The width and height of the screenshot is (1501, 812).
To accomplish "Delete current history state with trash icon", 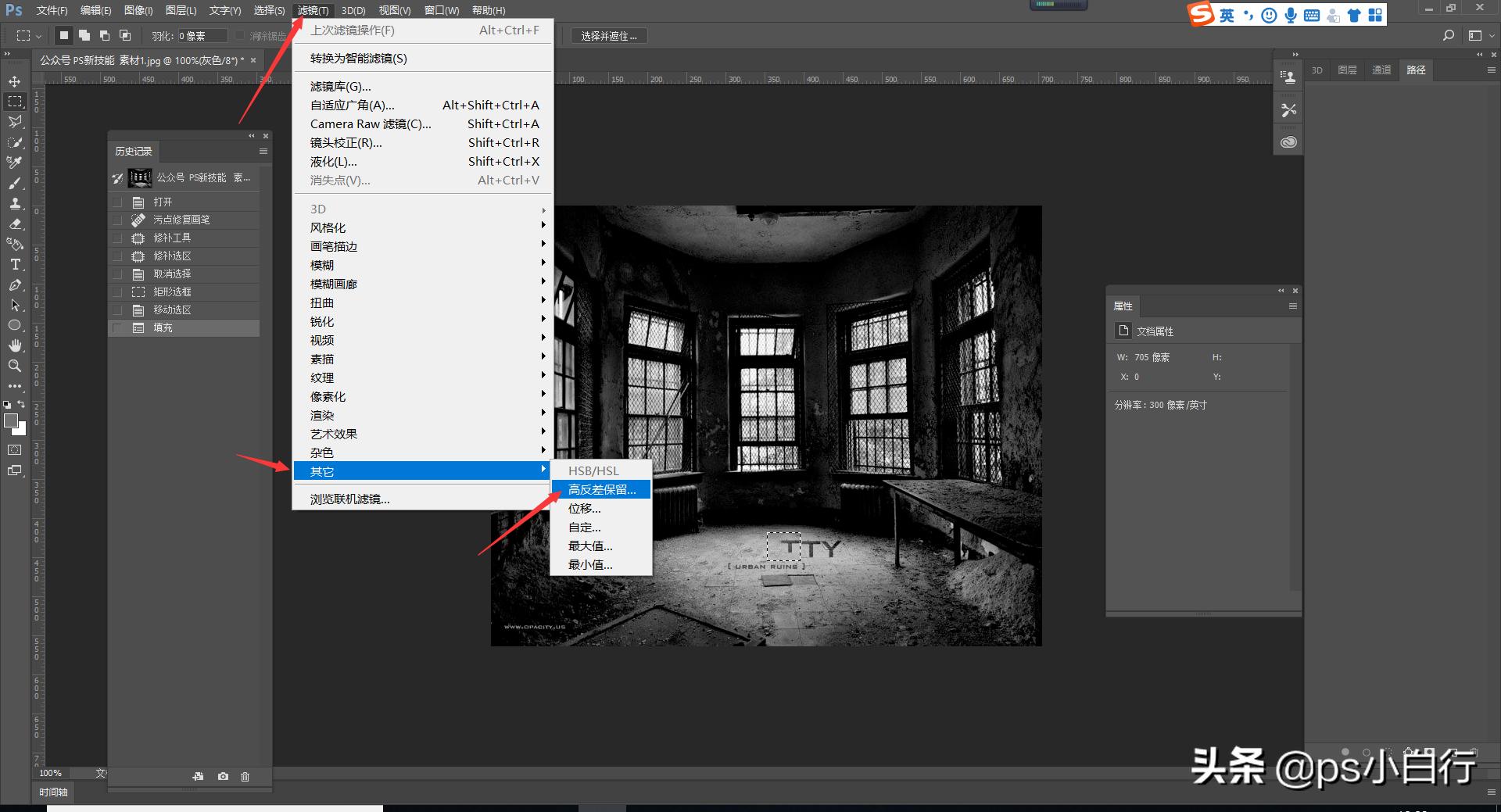I will 245,776.
